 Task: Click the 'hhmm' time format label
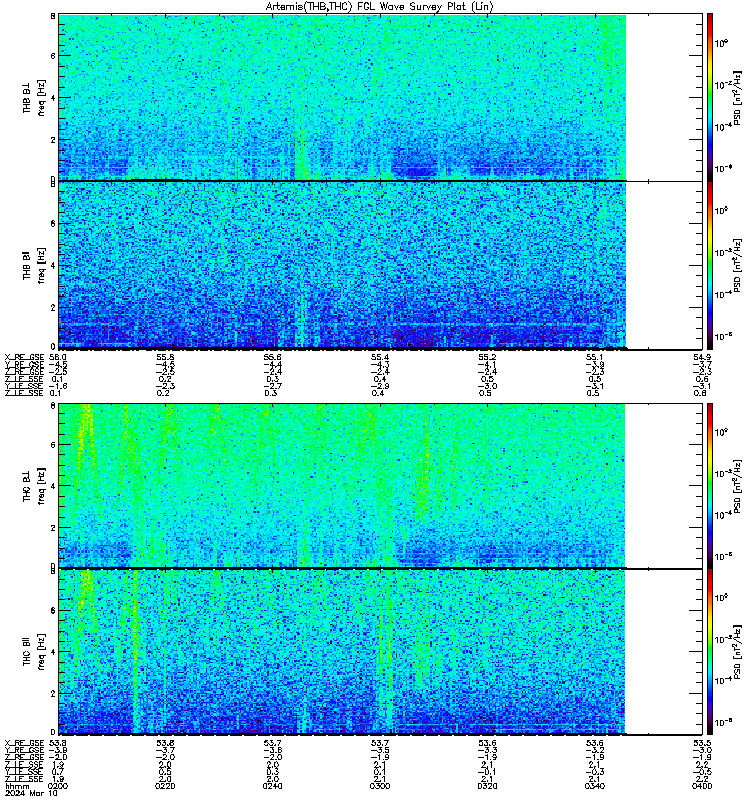point(17,787)
